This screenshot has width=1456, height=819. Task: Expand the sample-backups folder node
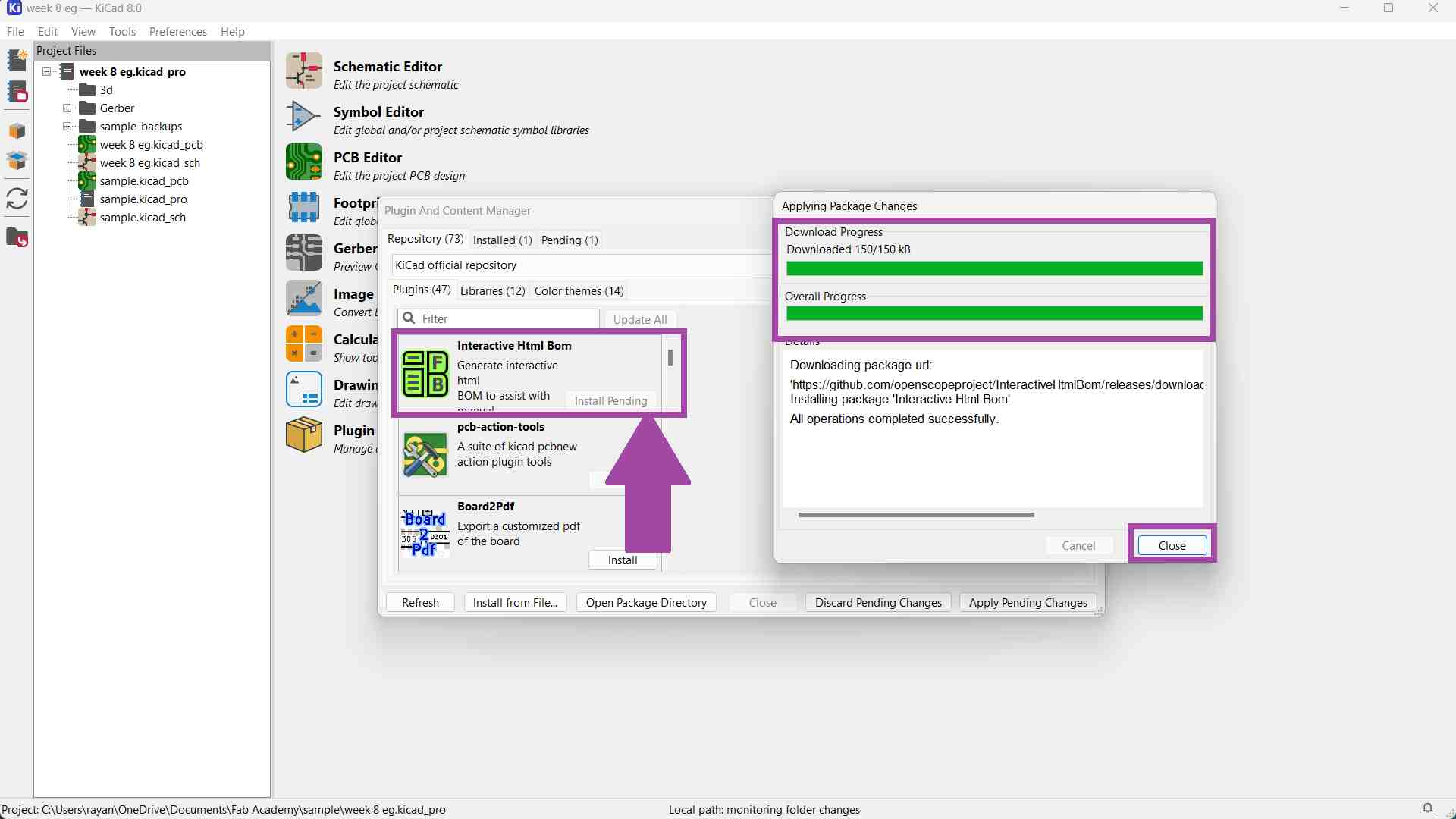67,127
